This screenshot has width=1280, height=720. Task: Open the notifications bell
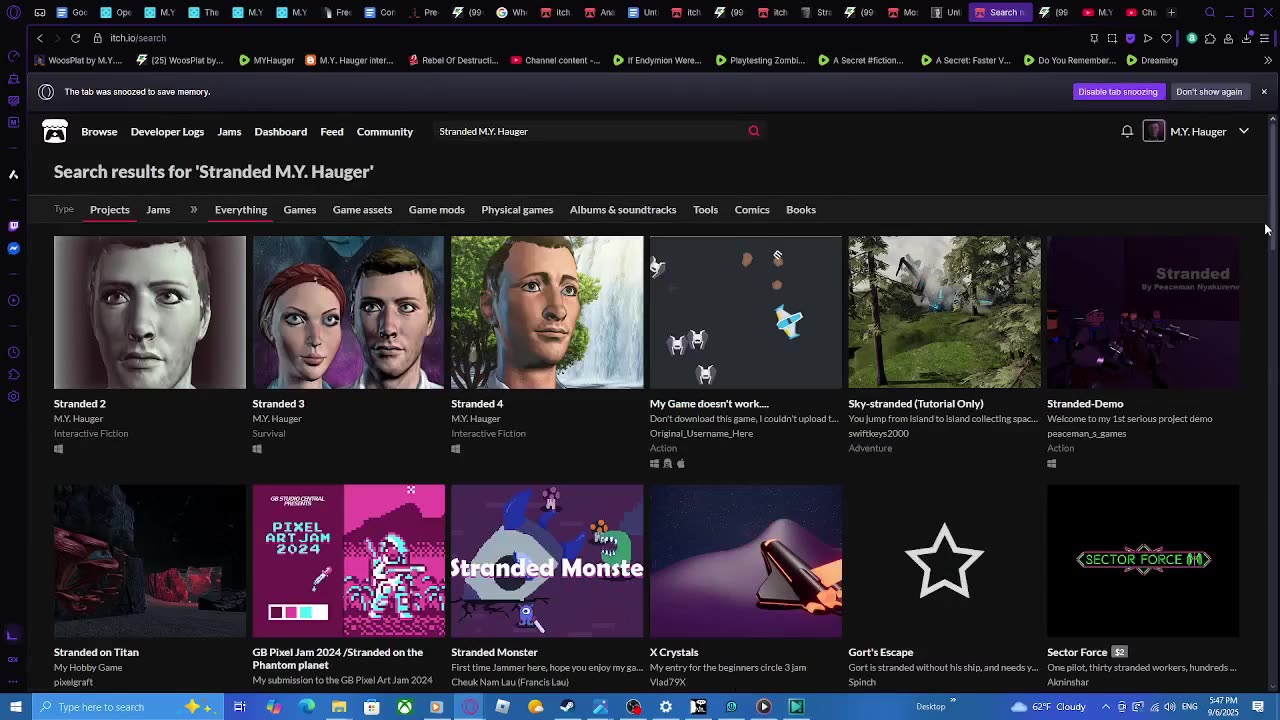tap(1127, 131)
